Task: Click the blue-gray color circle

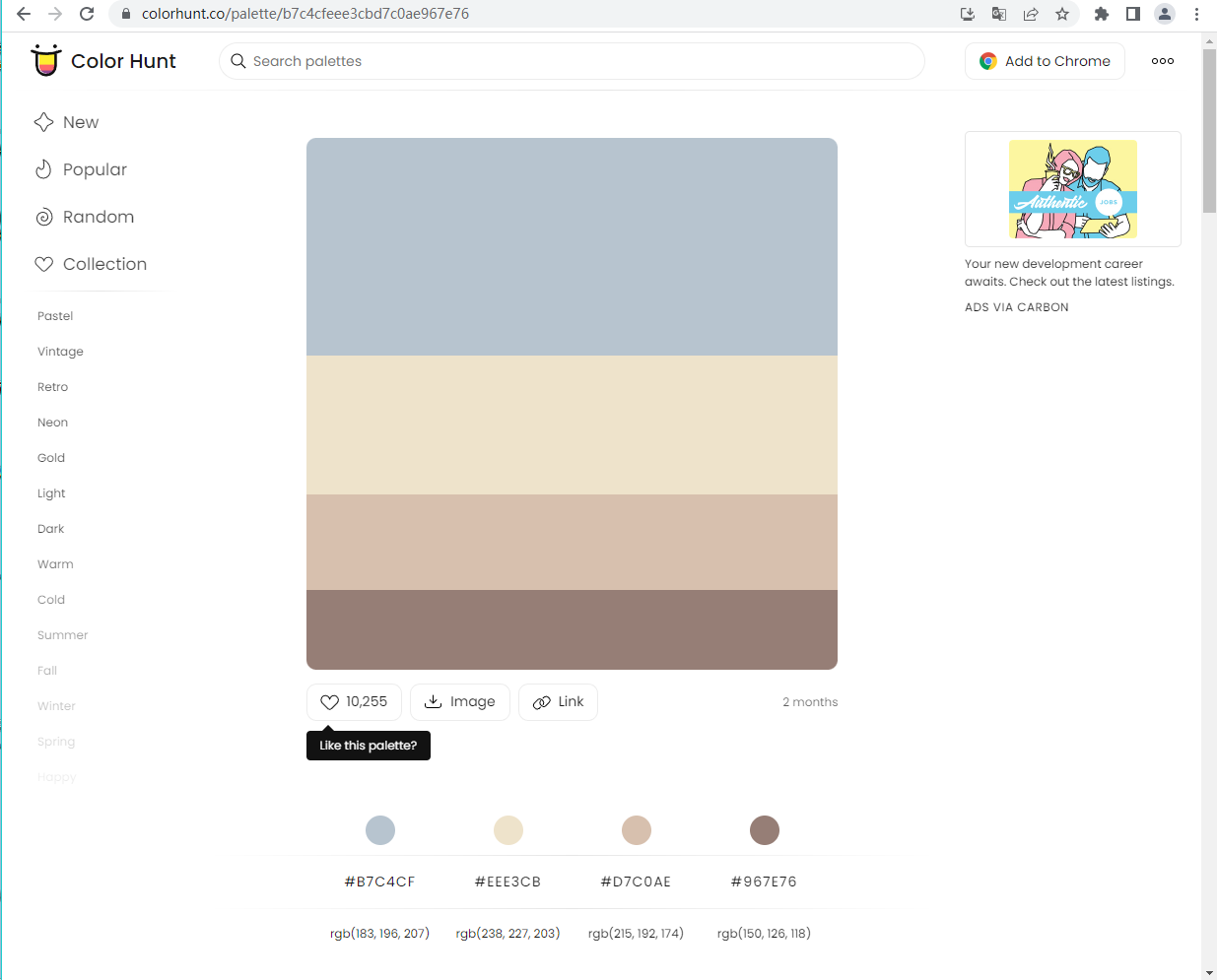Action: point(380,830)
